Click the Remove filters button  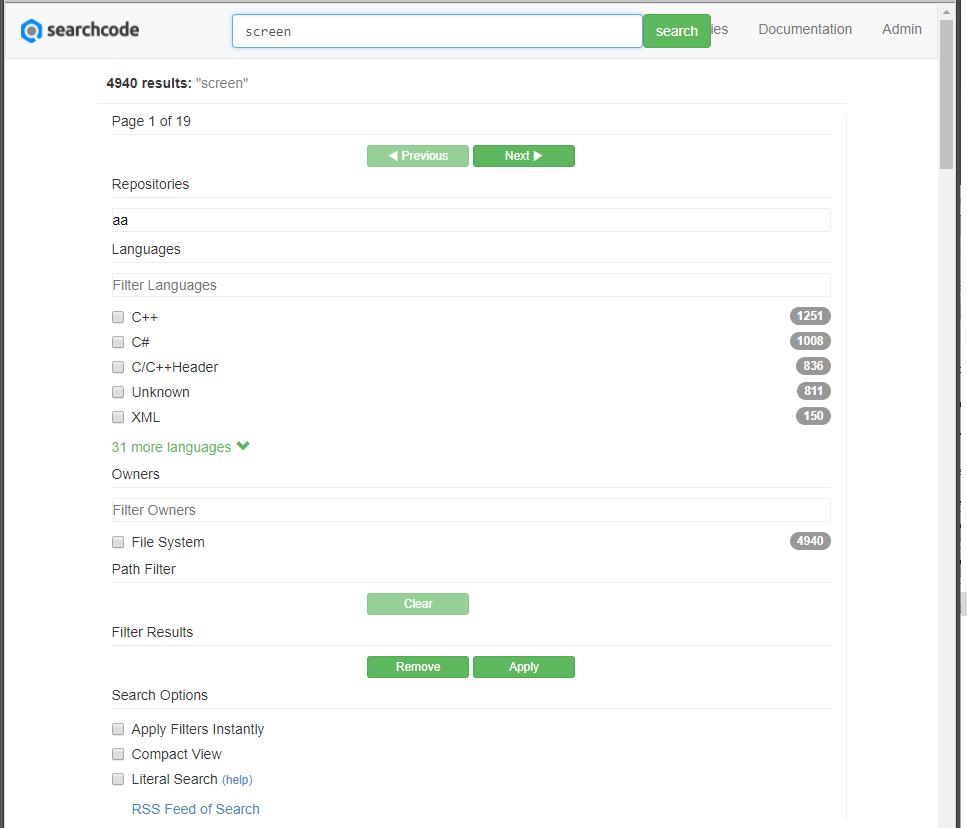coord(418,667)
